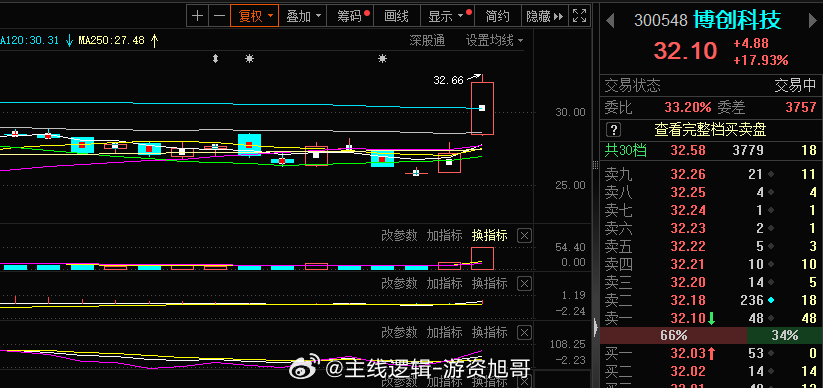Click stock name 博创科技
823x388 pixels.
point(737,20)
